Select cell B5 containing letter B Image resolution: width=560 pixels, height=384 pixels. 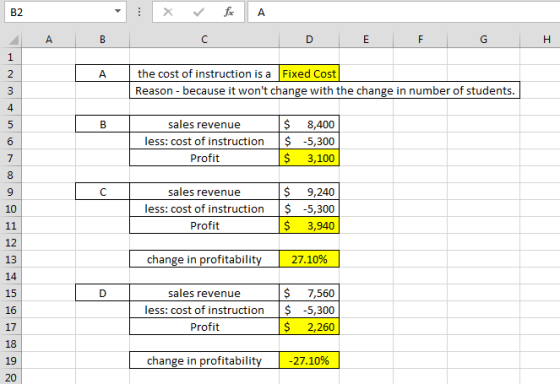coord(102,124)
